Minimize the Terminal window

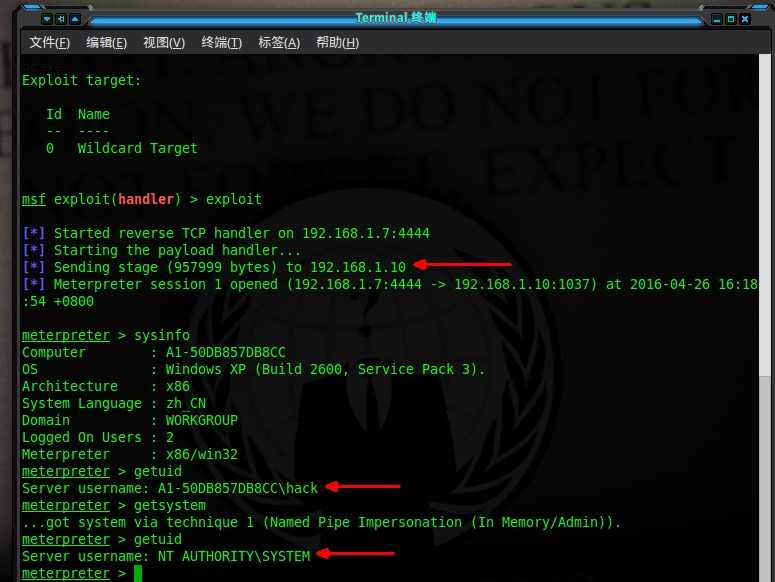point(717,19)
